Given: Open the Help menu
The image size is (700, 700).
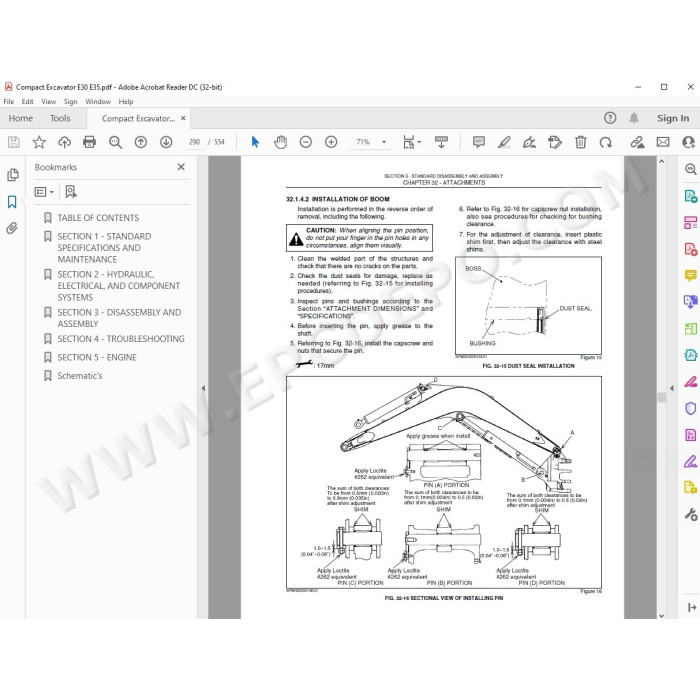Looking at the screenshot, I should point(126,102).
